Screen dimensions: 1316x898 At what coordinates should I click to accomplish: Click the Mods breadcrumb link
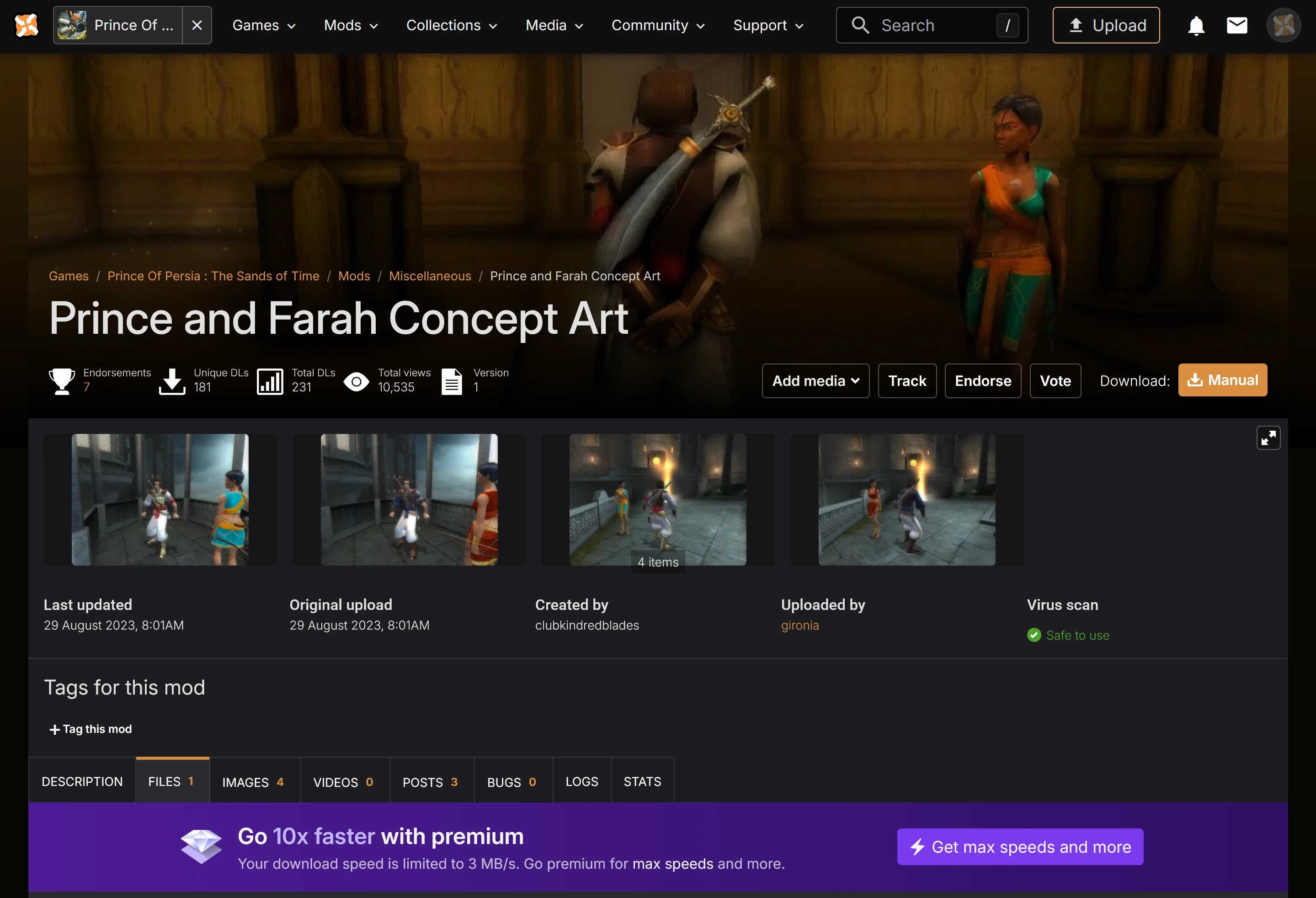tap(354, 276)
